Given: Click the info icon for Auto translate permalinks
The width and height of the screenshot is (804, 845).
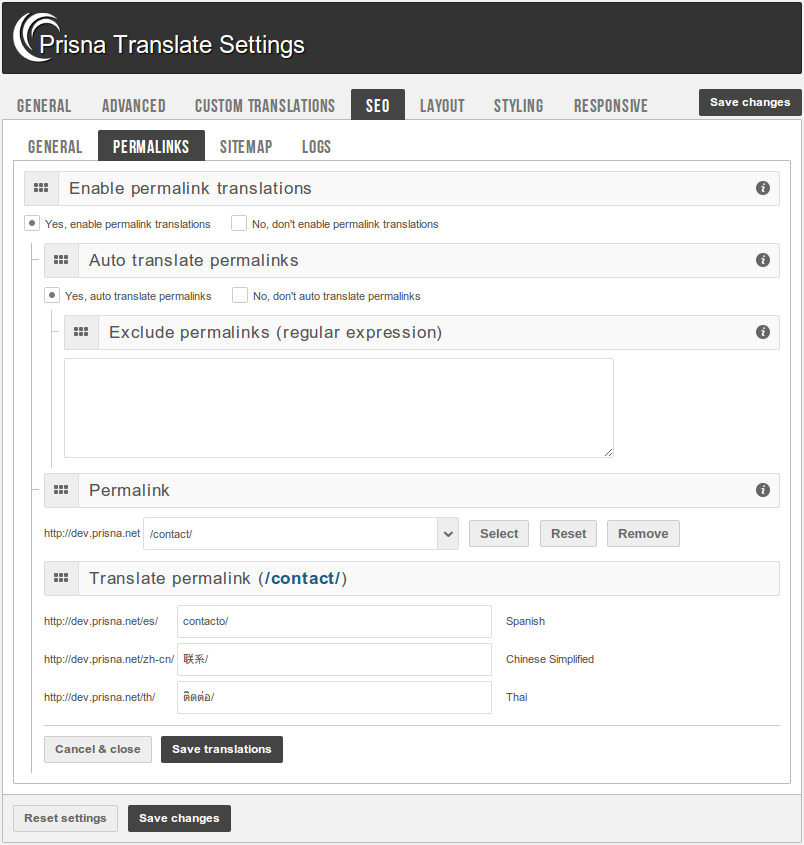Looking at the screenshot, I should (x=762, y=260).
